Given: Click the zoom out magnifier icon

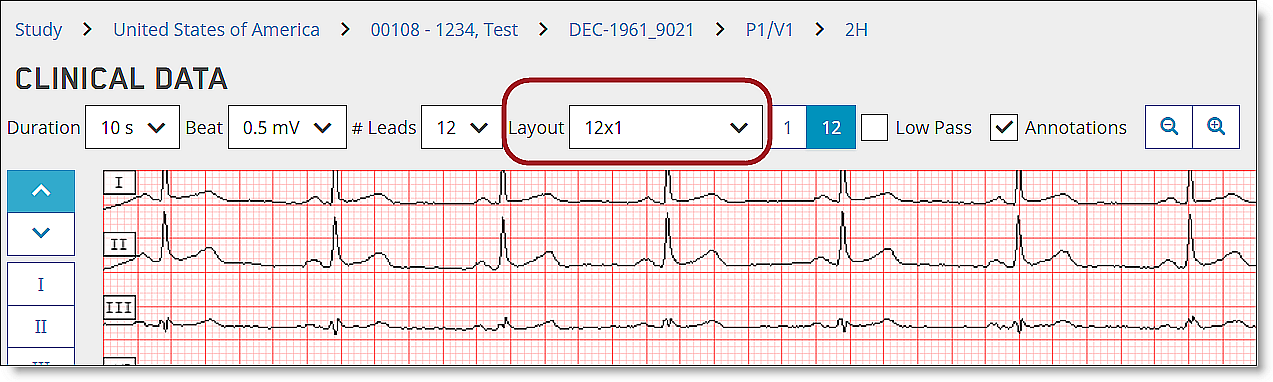Looking at the screenshot, I should pyautogui.click(x=1168, y=127).
